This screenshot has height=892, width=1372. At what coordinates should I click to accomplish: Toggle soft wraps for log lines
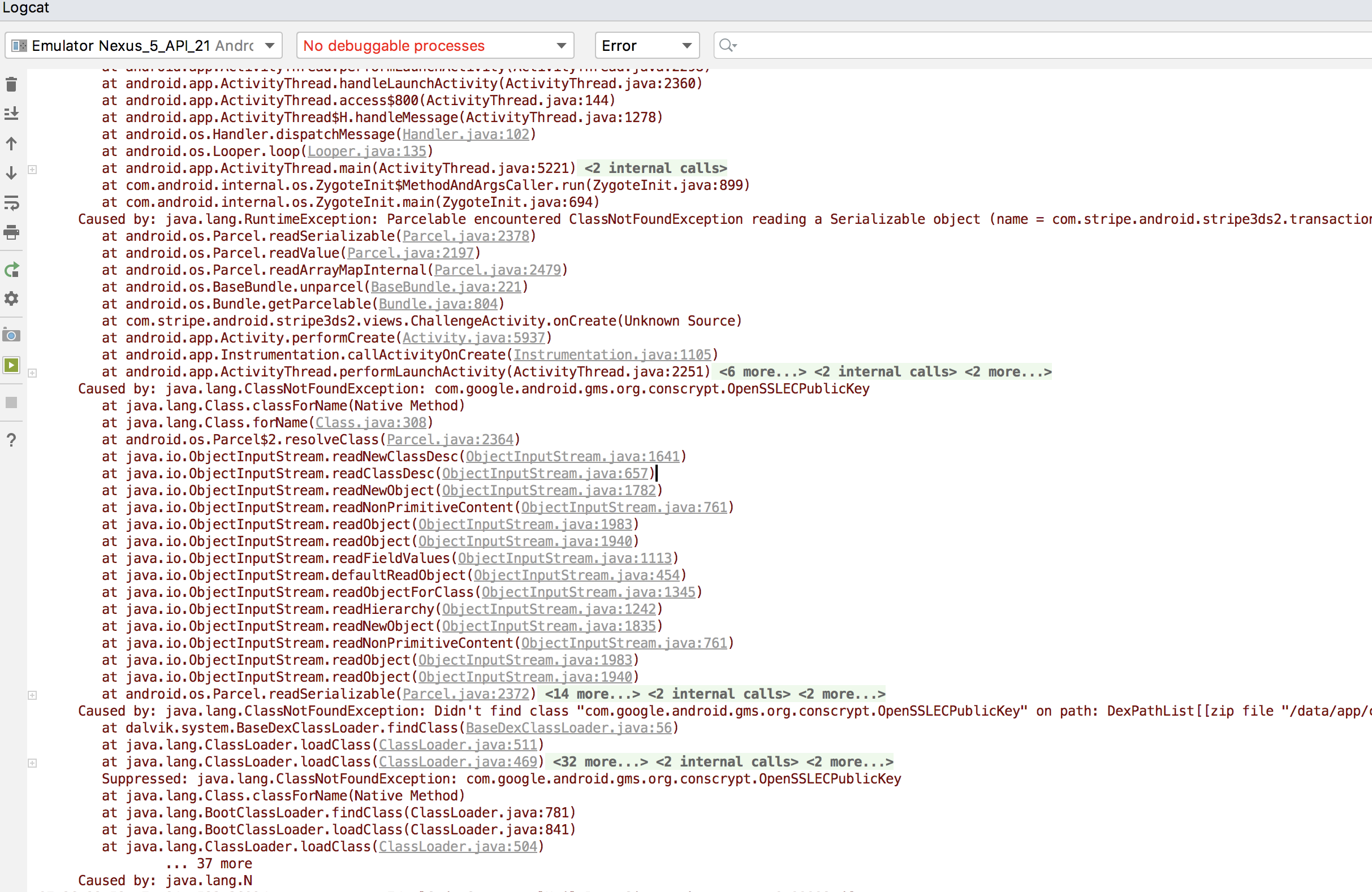coord(11,203)
